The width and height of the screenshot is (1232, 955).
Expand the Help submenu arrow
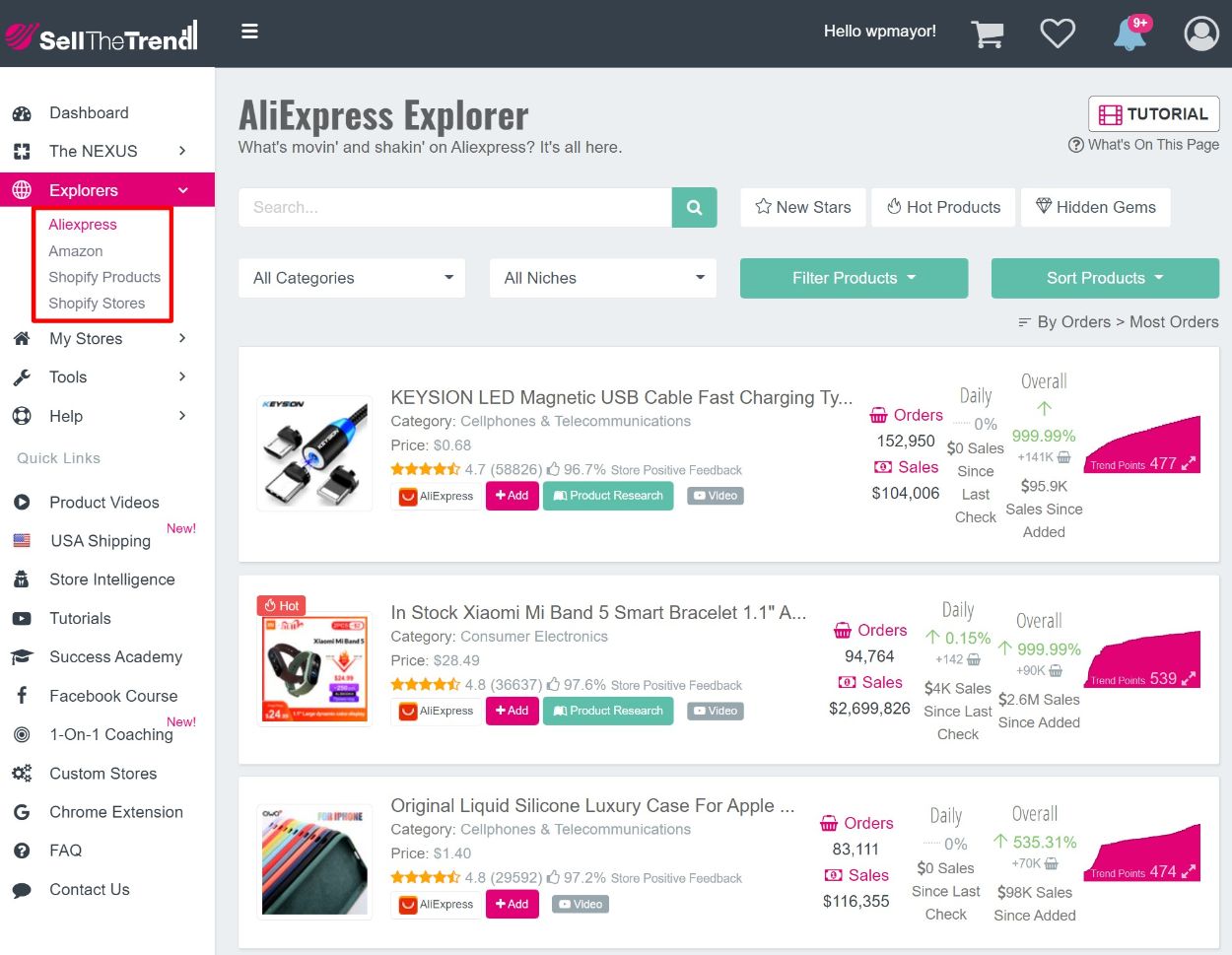182,416
